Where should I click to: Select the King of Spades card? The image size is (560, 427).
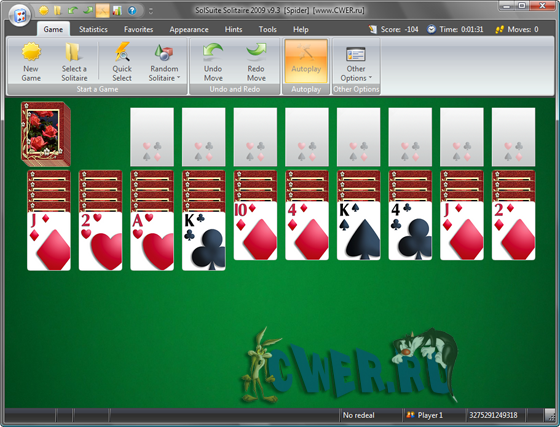coord(359,231)
